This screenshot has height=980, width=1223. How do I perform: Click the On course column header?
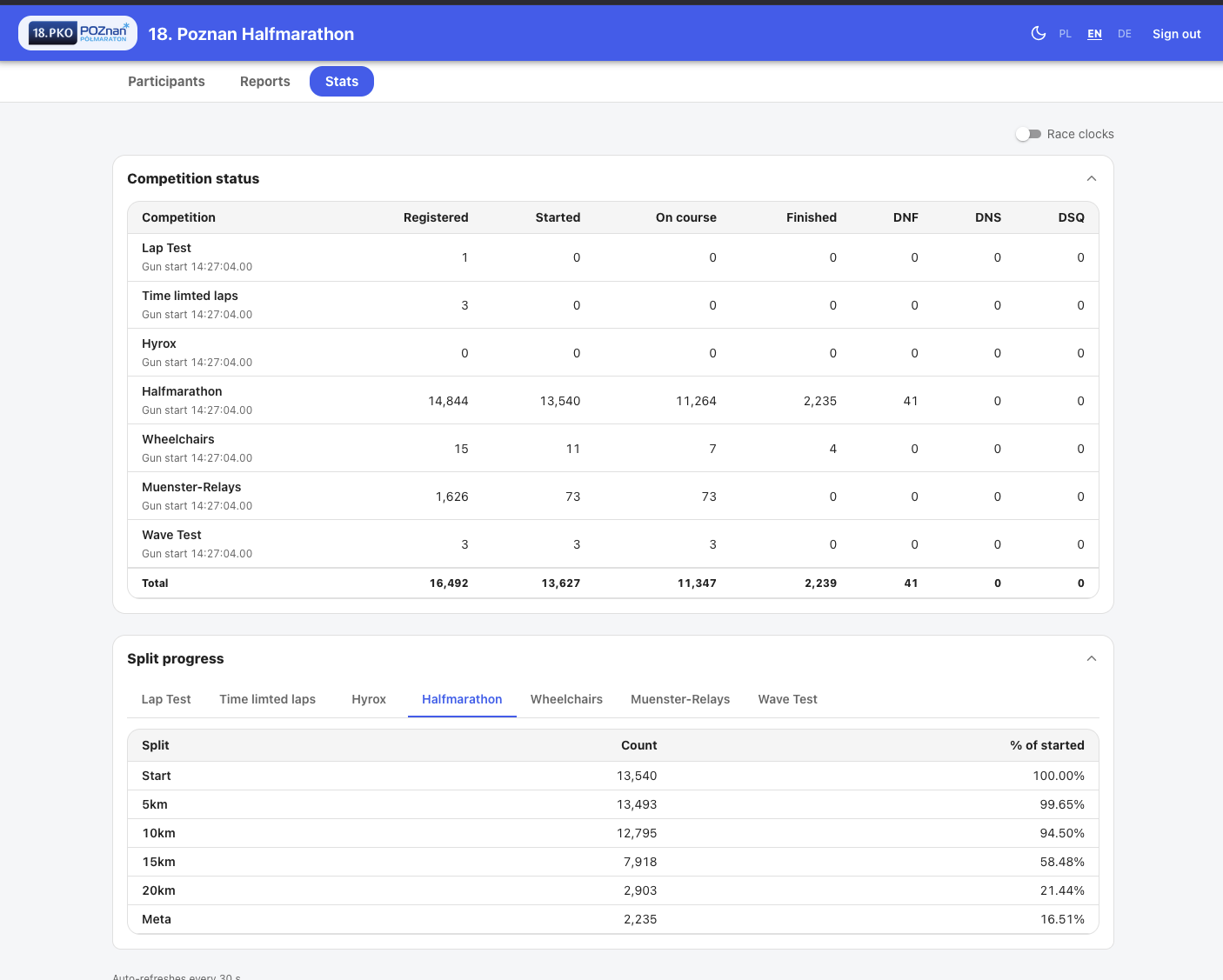pos(686,217)
